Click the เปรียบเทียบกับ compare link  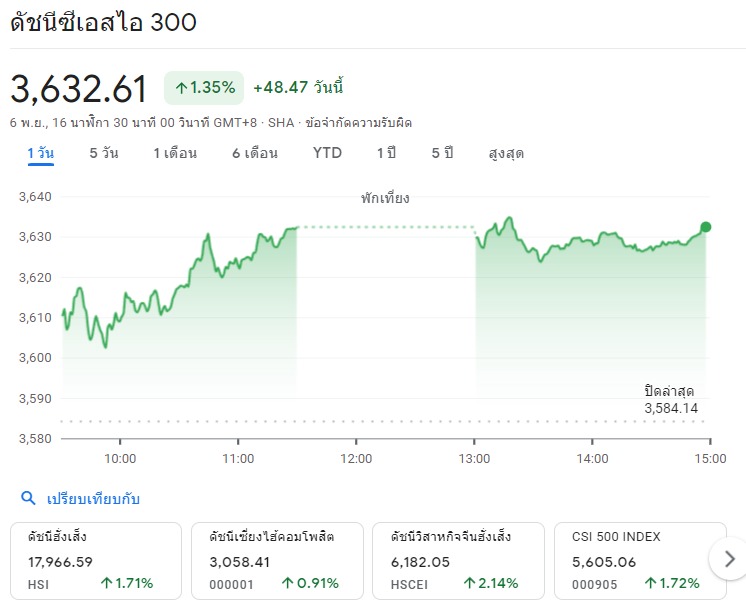coord(93,499)
